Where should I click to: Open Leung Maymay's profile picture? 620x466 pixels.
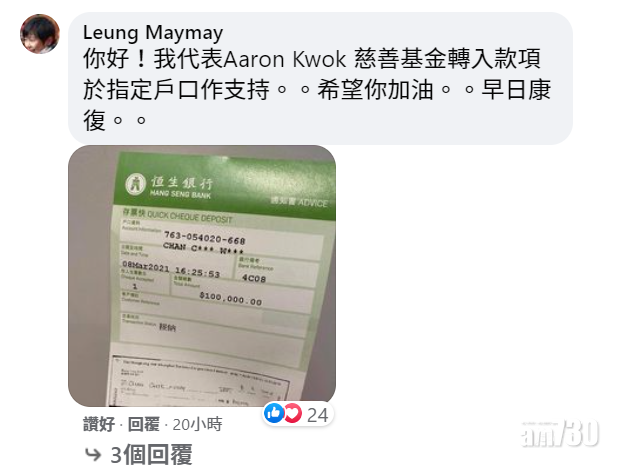40,34
